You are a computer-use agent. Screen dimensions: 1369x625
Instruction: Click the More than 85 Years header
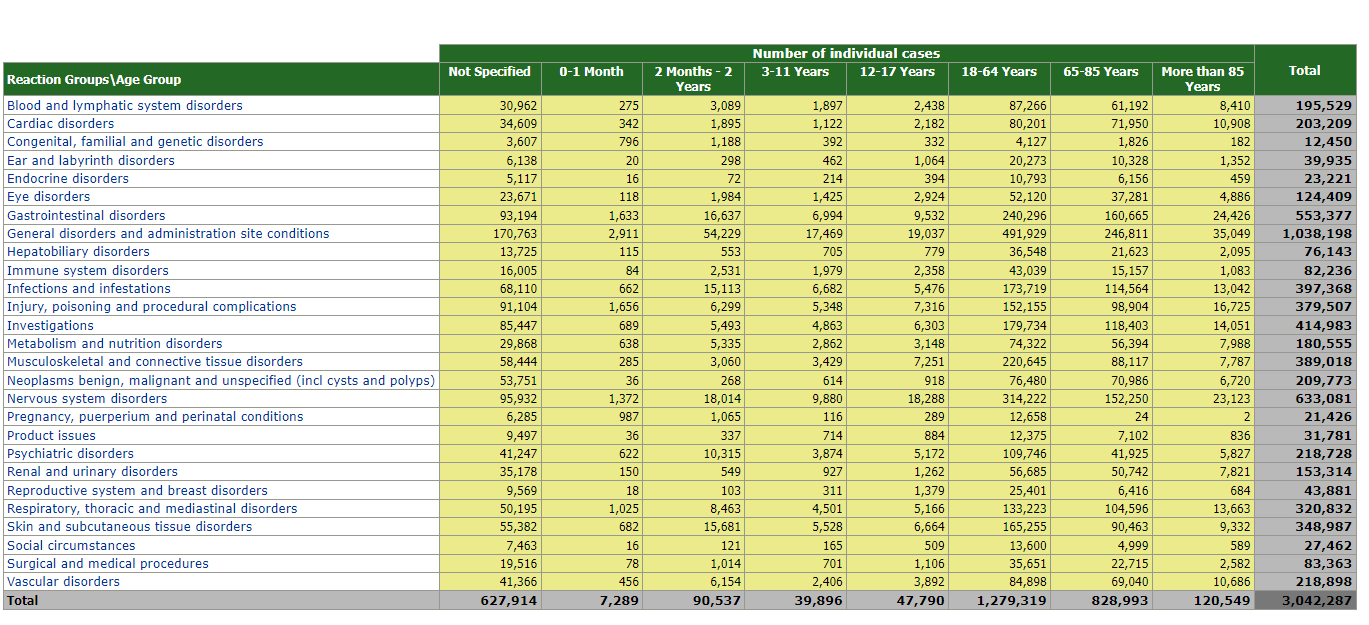(1202, 79)
